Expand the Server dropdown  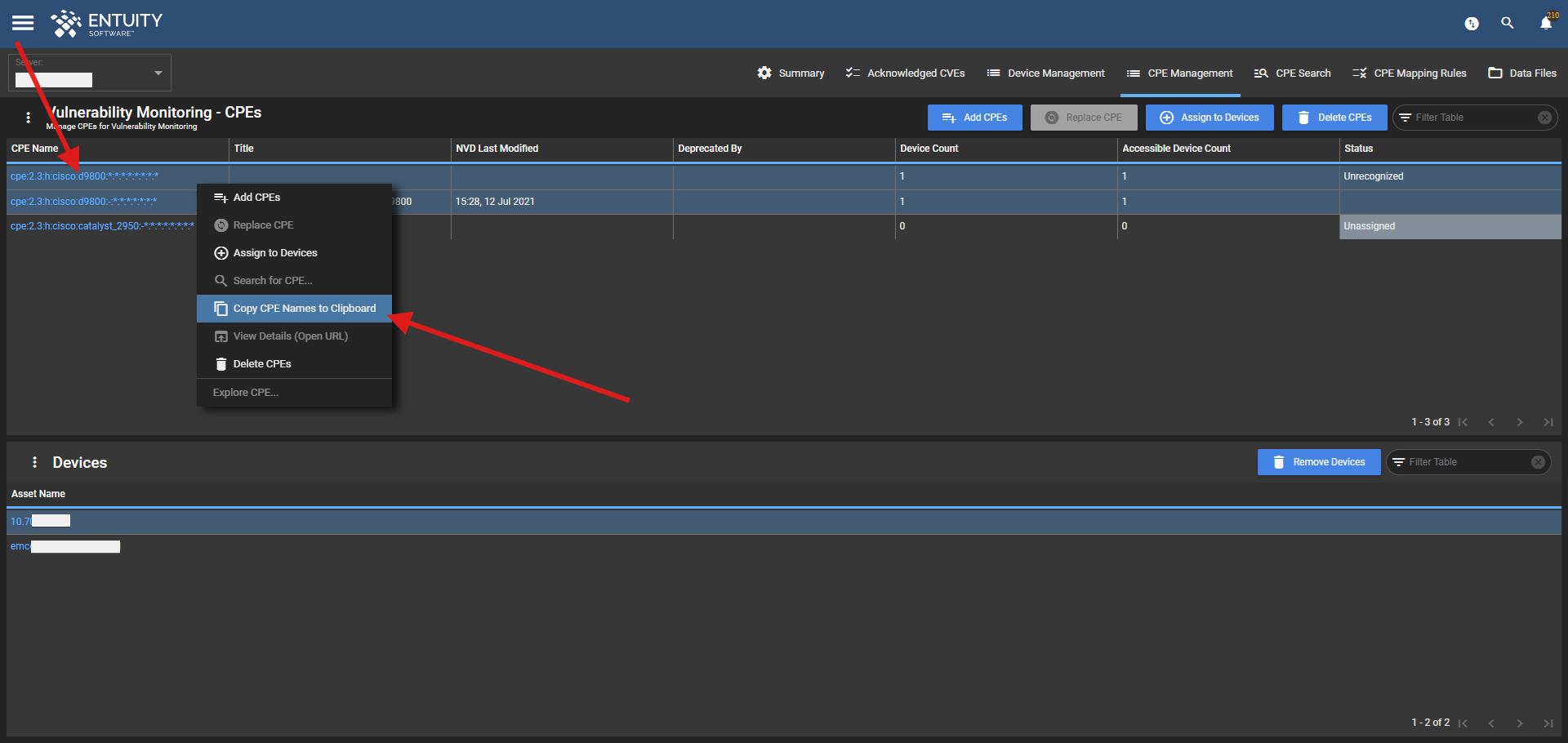pyautogui.click(x=90, y=73)
